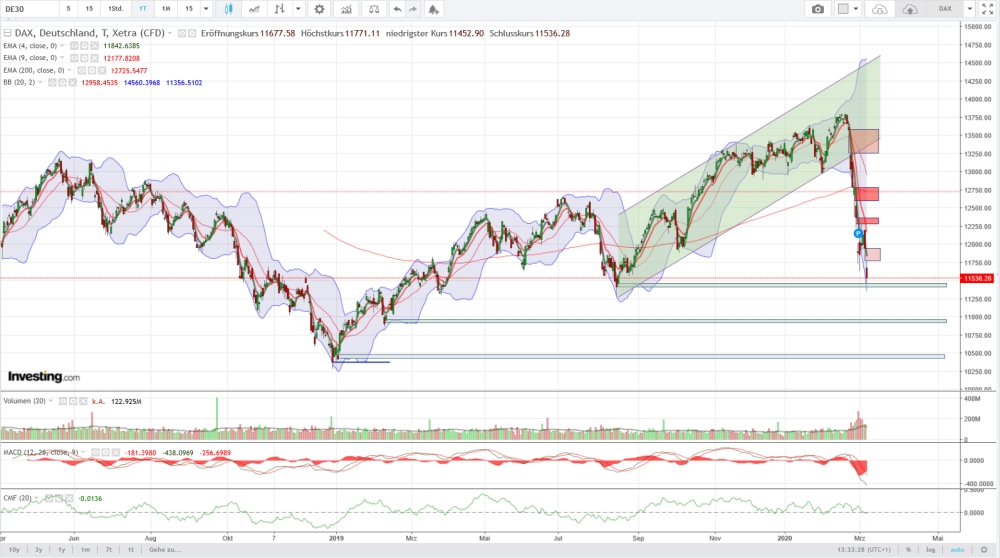Open the DAX, Deutschland title dropdown arrow
This screenshot has width=1000, height=558.
coord(170,33)
